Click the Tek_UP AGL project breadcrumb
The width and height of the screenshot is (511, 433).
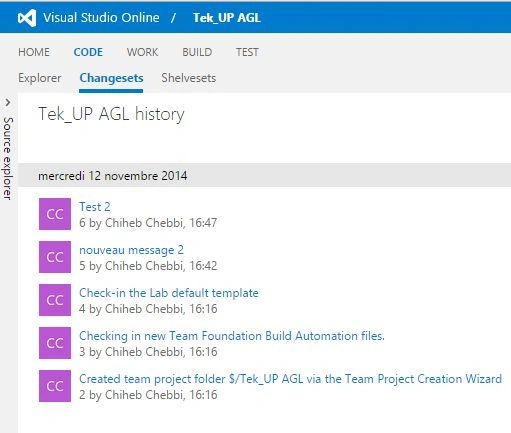(227, 18)
